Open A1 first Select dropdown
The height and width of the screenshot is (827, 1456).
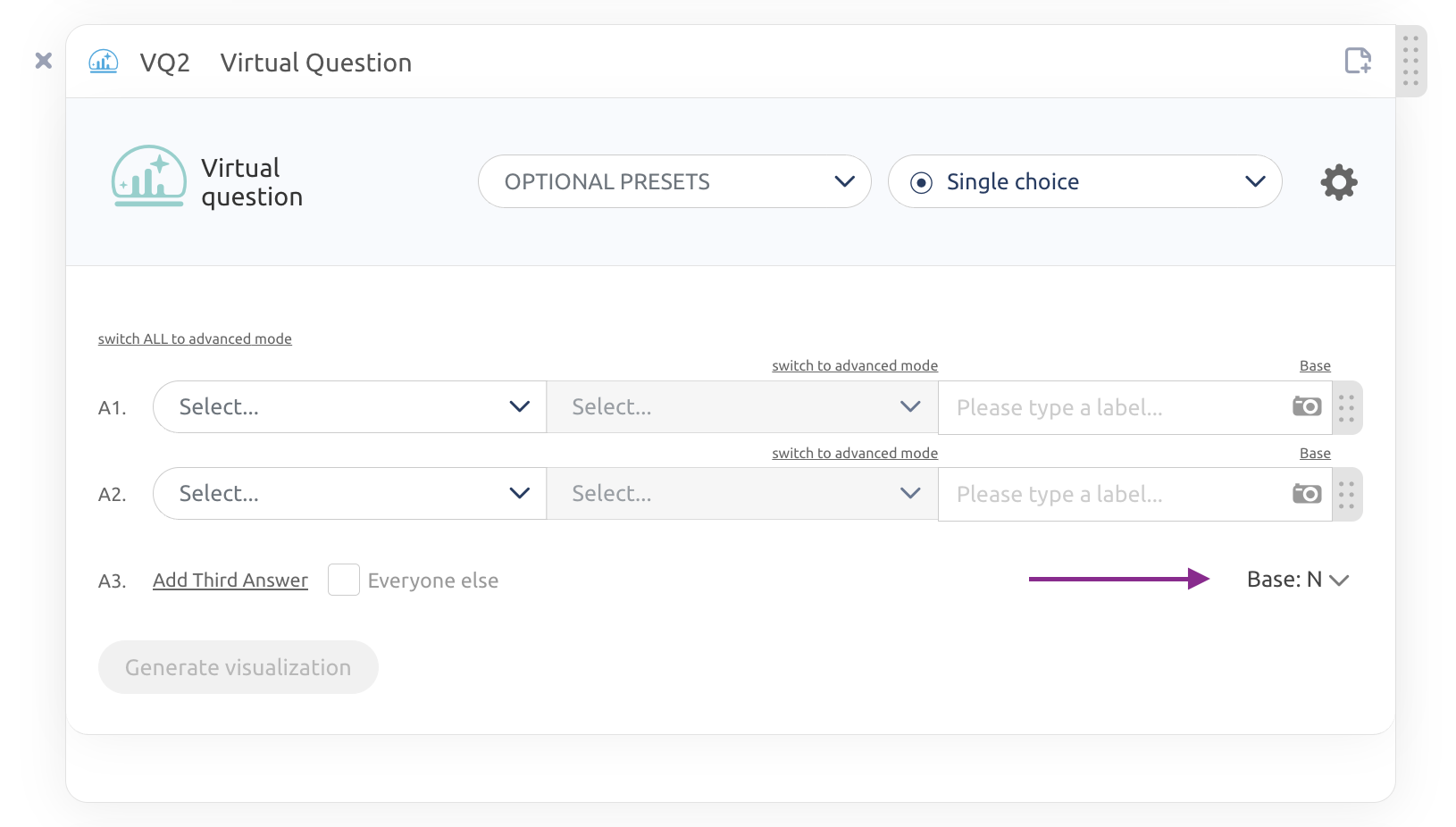coord(349,407)
